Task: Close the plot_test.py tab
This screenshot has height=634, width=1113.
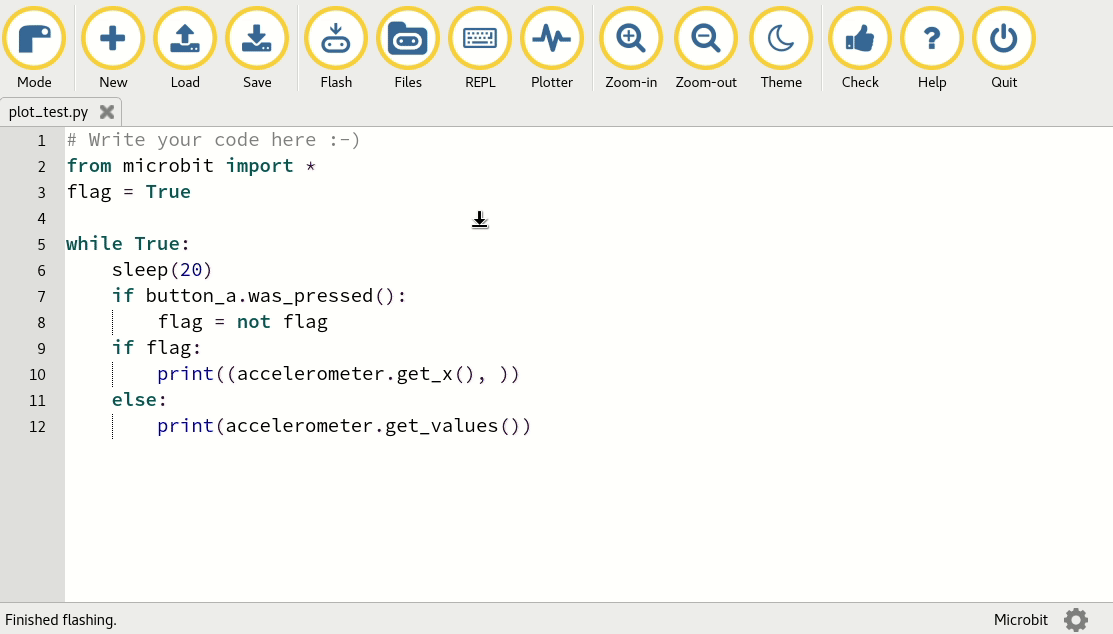Action: pos(107,112)
